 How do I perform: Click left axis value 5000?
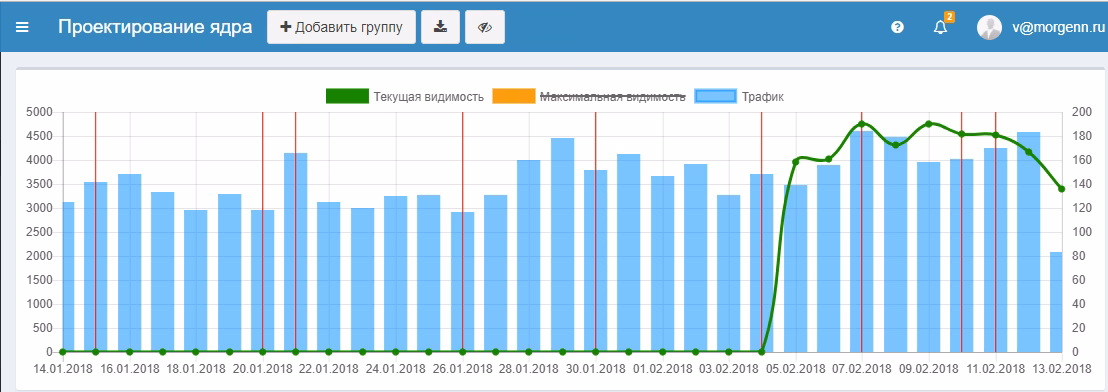[x=40, y=112]
